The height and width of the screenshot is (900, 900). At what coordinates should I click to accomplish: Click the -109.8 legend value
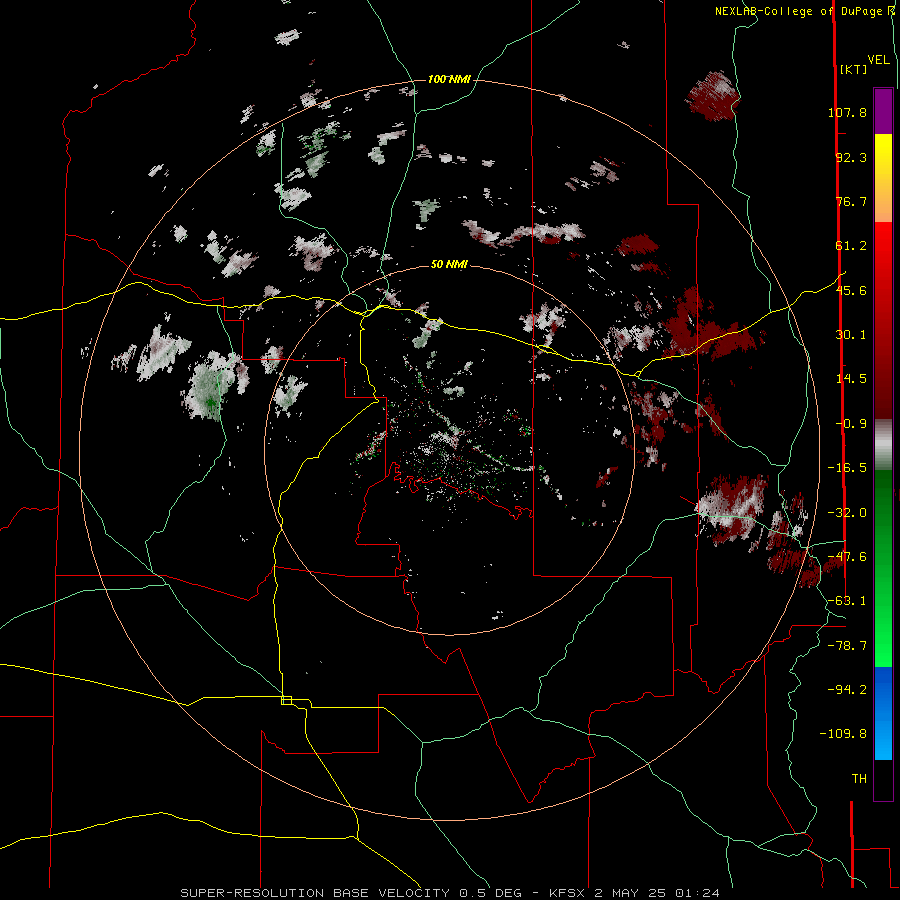843,734
